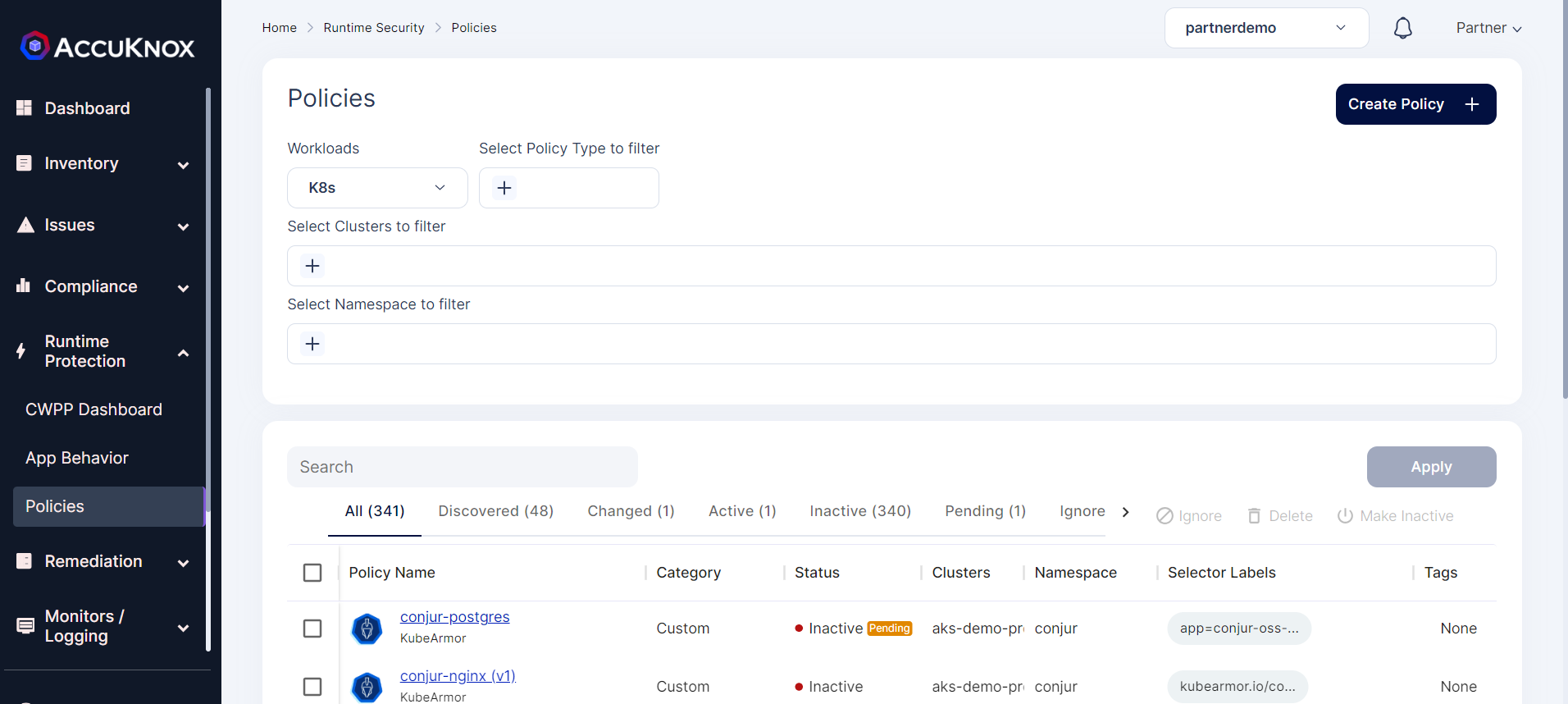The width and height of the screenshot is (1568, 704).
Task: Add a cluster filter with plus icon
Action: (312, 266)
